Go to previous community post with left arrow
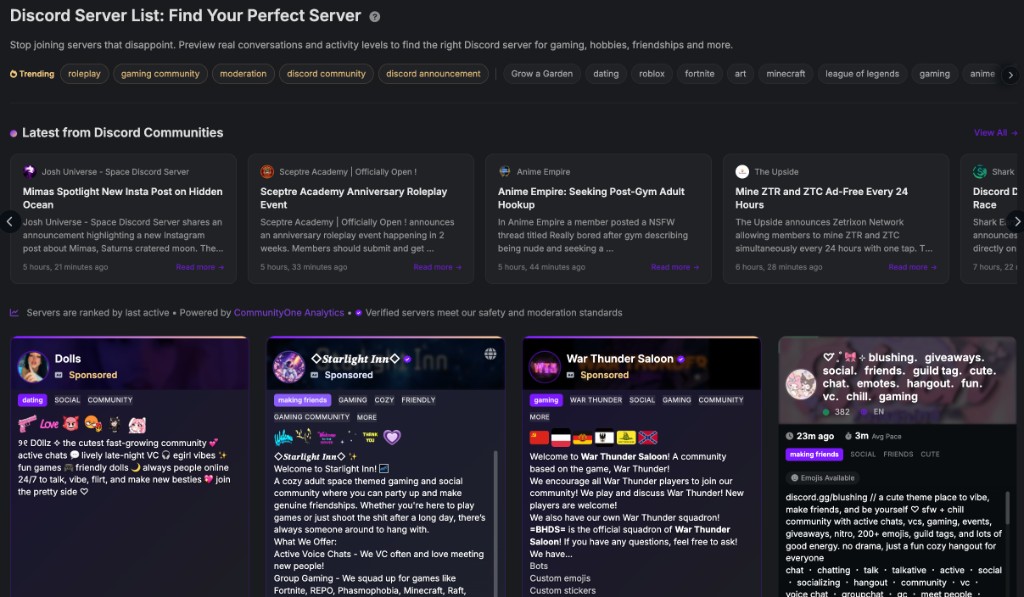This screenshot has height=597, width=1024. (x=9, y=221)
